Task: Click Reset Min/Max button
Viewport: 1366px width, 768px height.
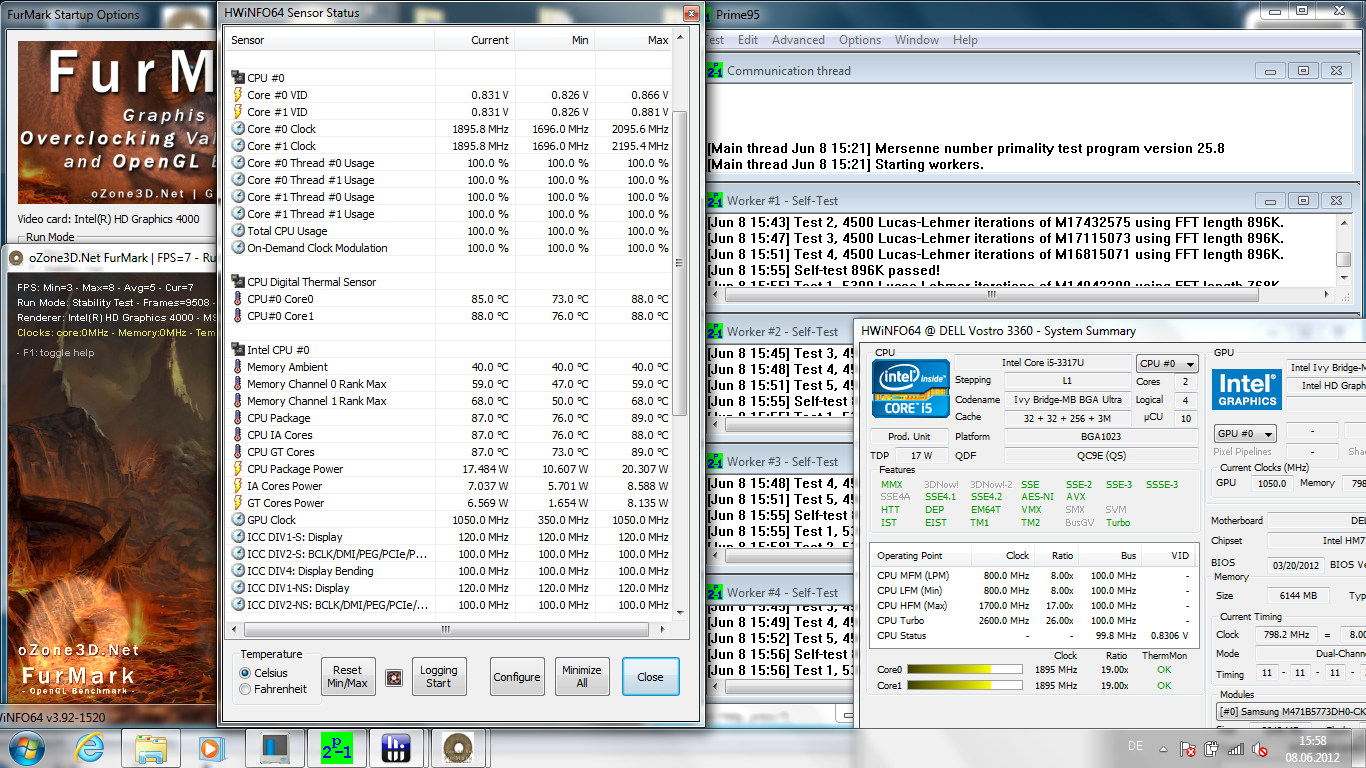Action: (x=348, y=677)
